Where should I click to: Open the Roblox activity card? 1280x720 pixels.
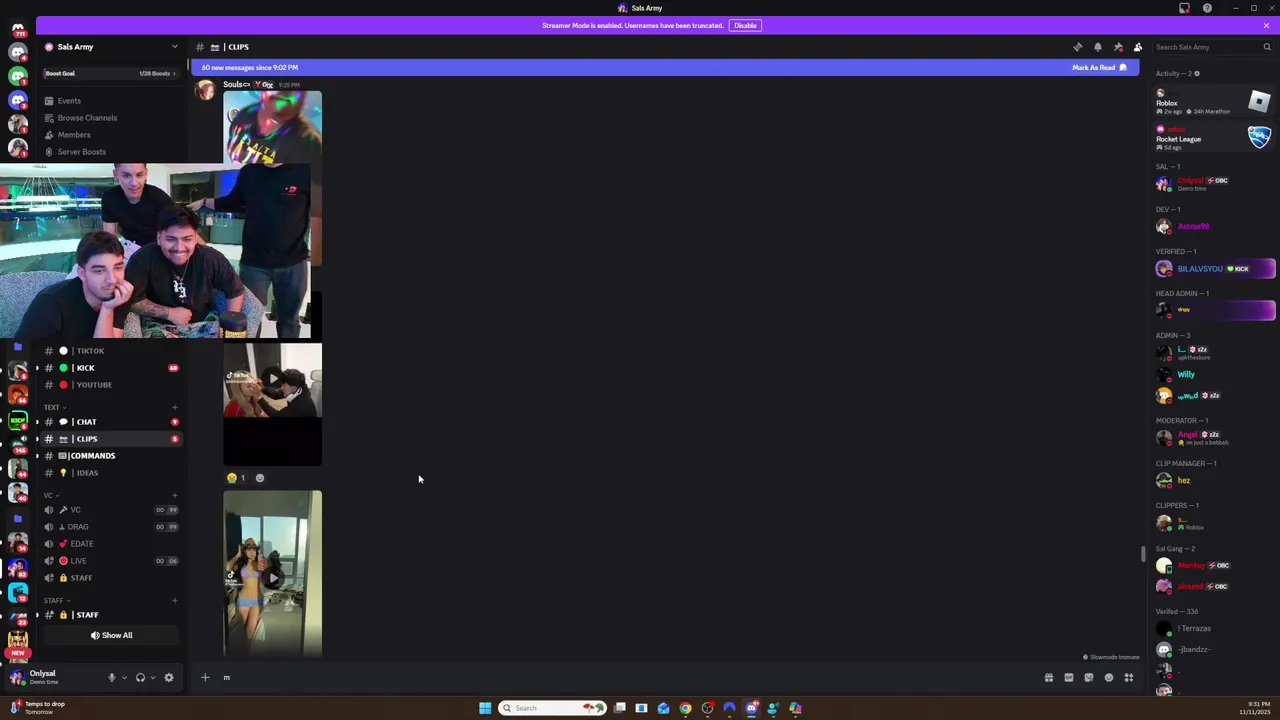click(1213, 102)
